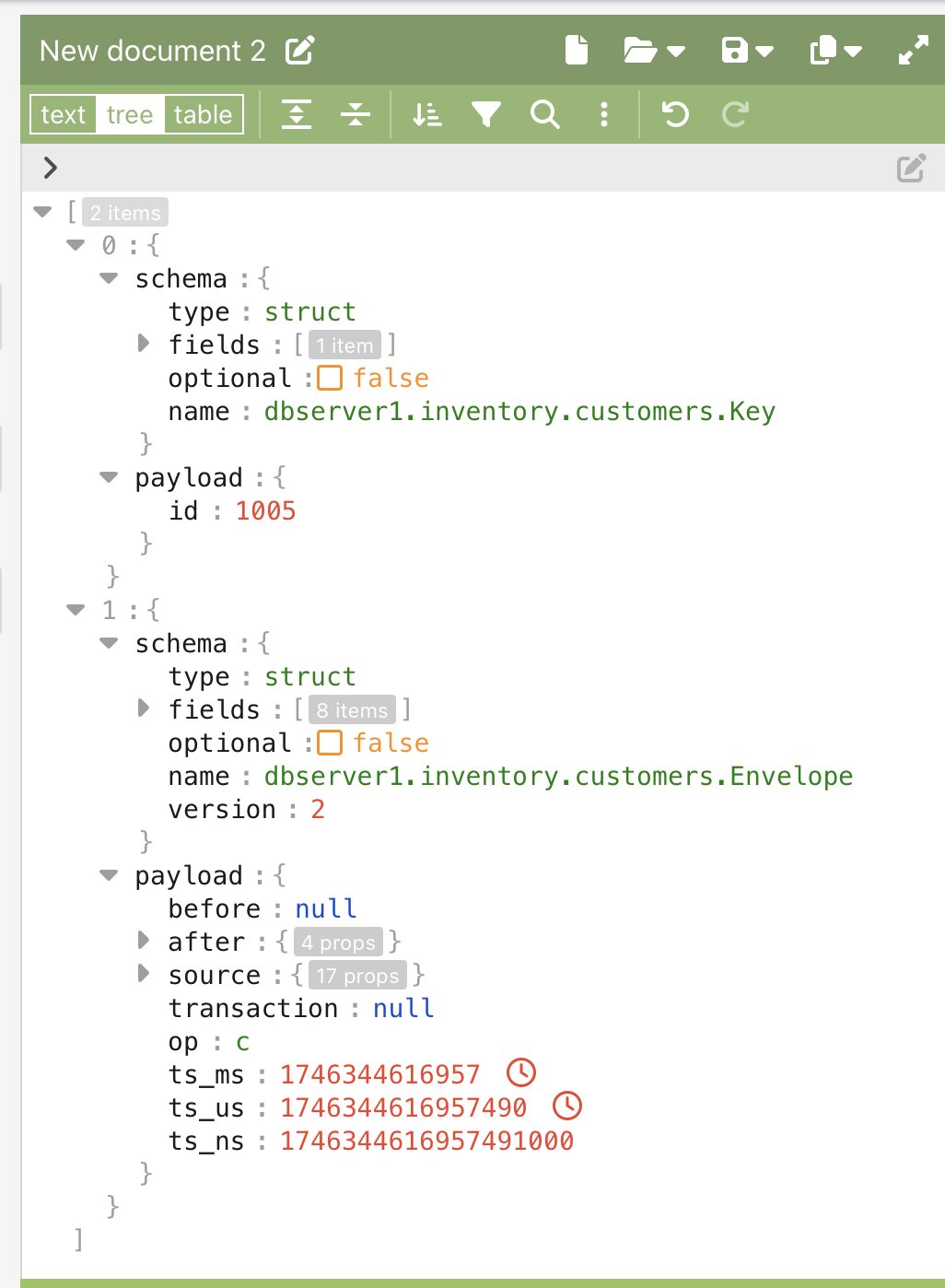This screenshot has height=1288, width=945.
Task: Open the filter/transform tool
Action: 486,114
